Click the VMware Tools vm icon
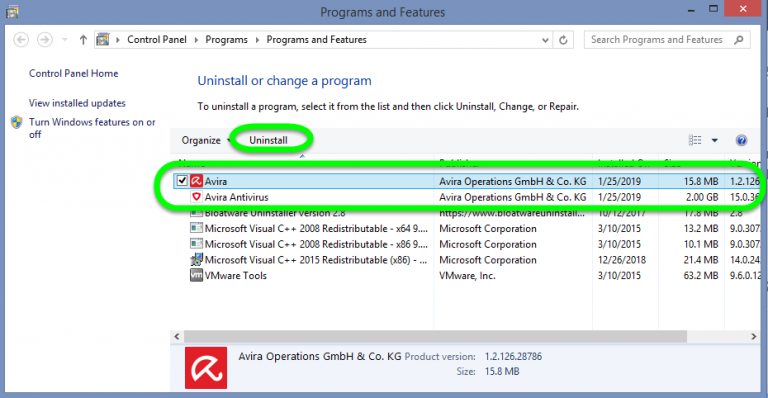This screenshot has height=398, width=768. click(196, 276)
